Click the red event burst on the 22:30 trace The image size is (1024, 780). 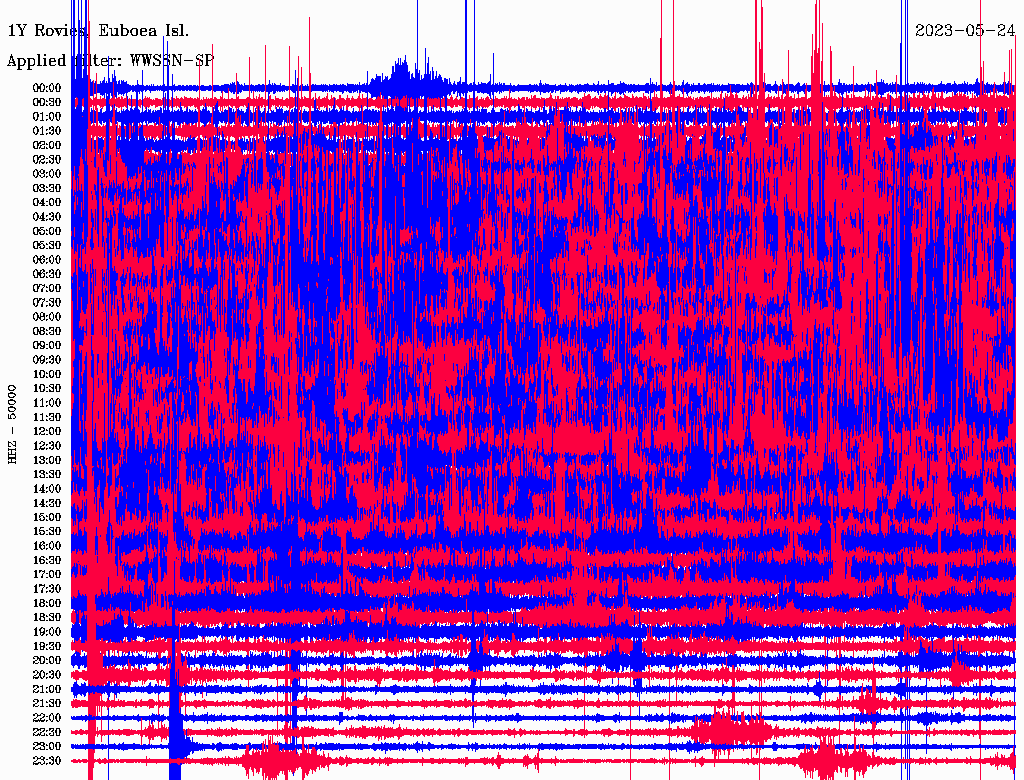(x=728, y=730)
